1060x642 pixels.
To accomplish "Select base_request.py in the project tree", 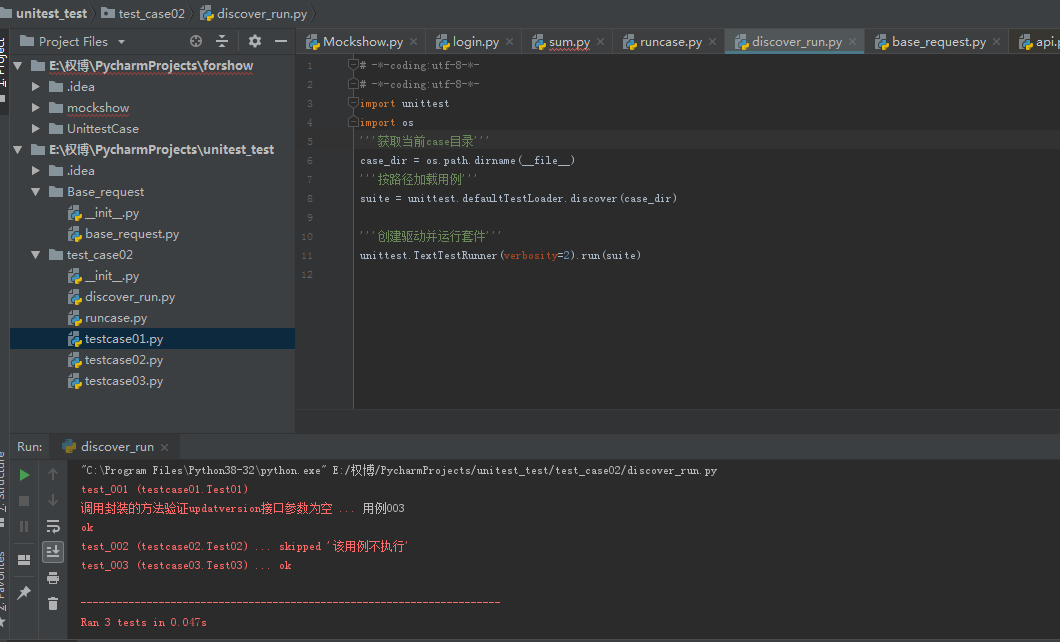I will [124, 234].
